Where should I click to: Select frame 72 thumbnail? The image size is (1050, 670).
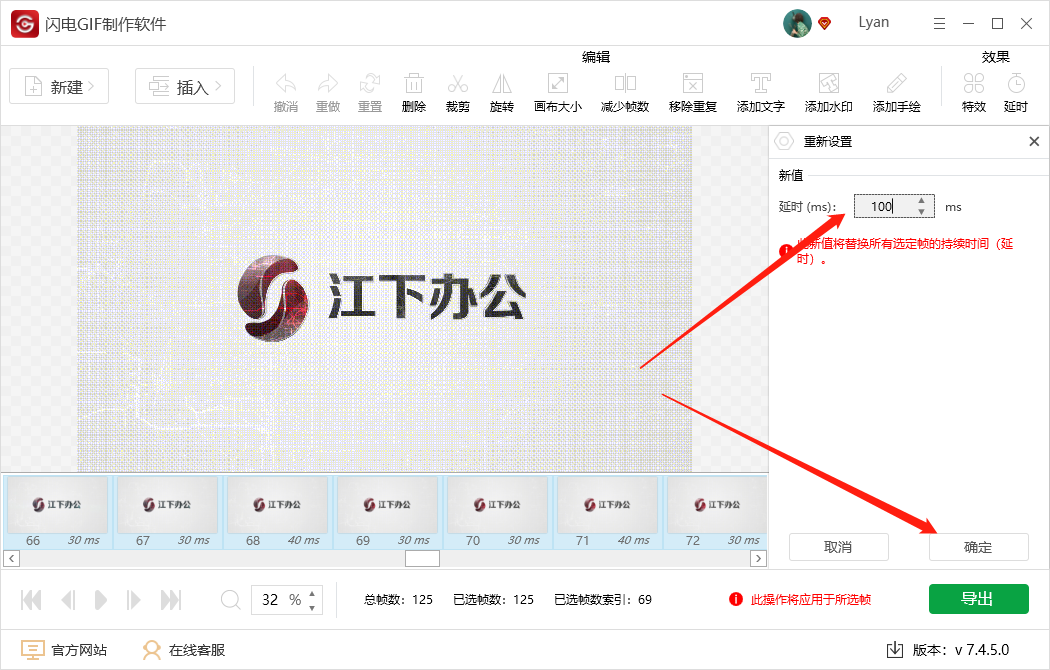coord(716,513)
